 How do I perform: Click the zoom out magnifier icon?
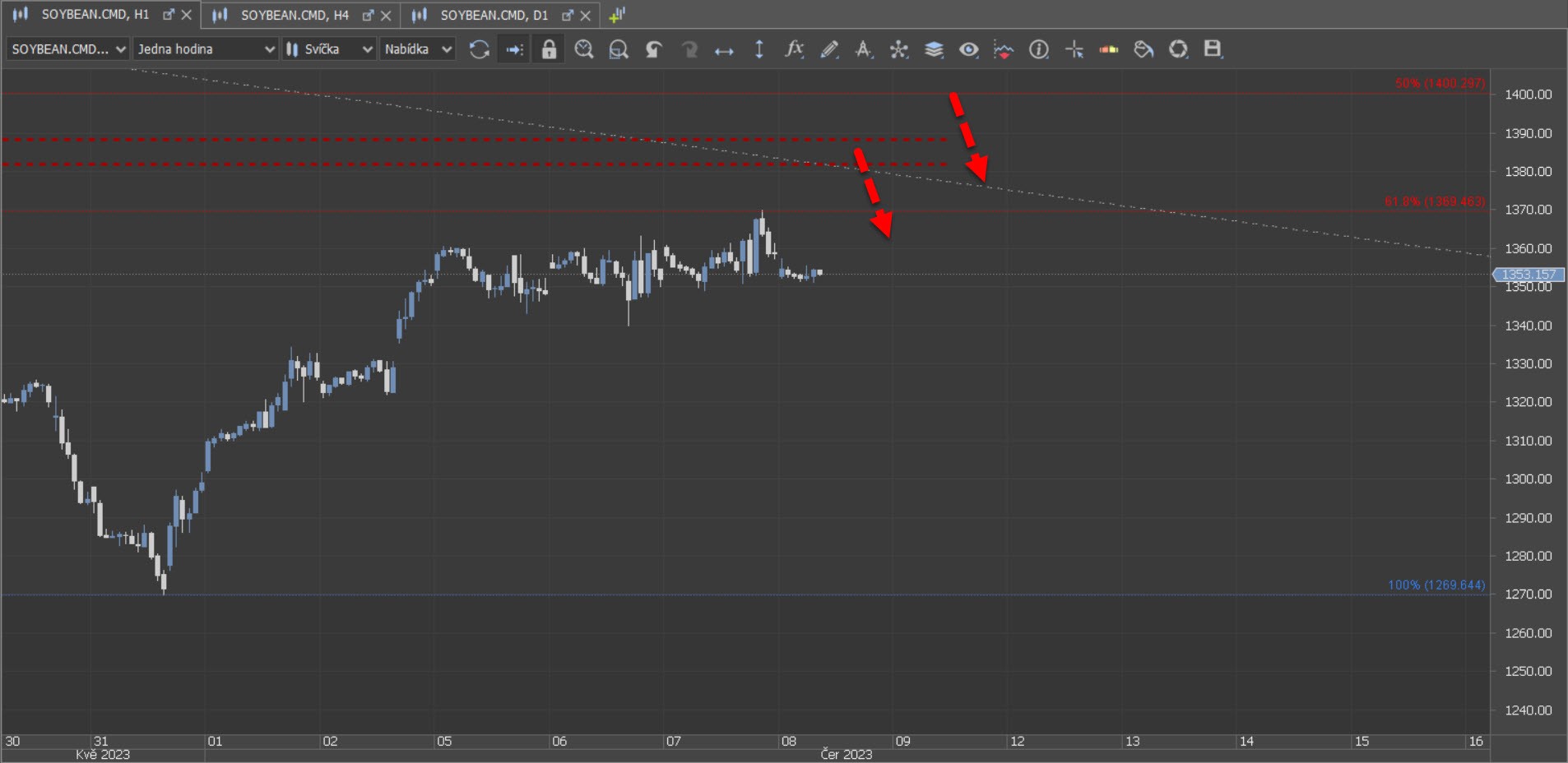click(619, 49)
